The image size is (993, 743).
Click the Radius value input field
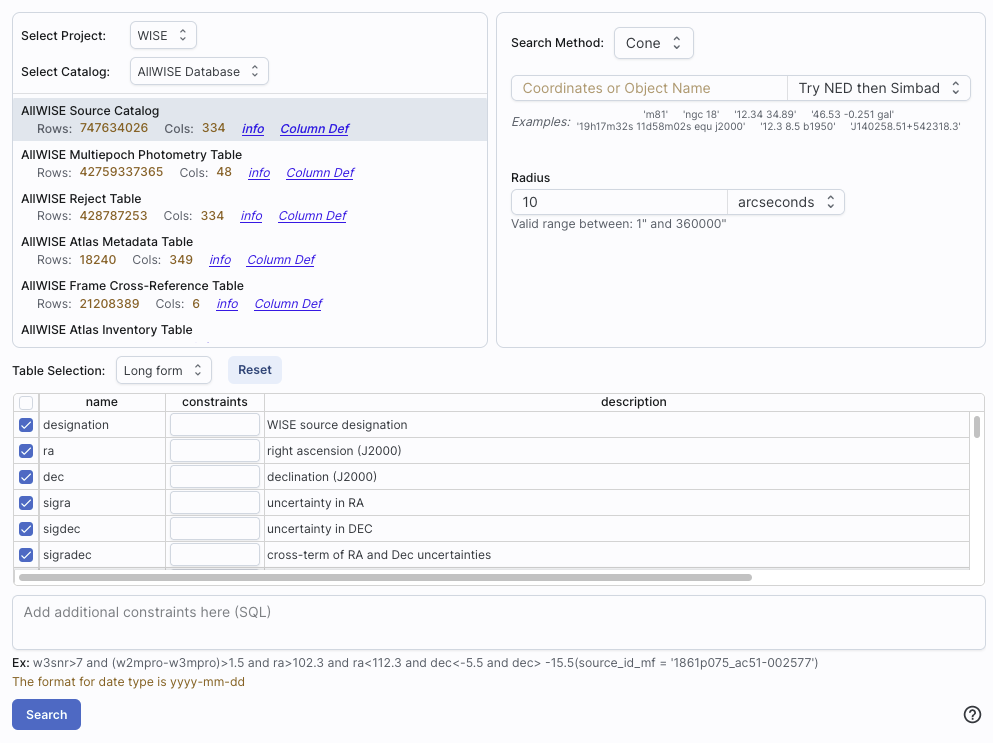[619, 202]
